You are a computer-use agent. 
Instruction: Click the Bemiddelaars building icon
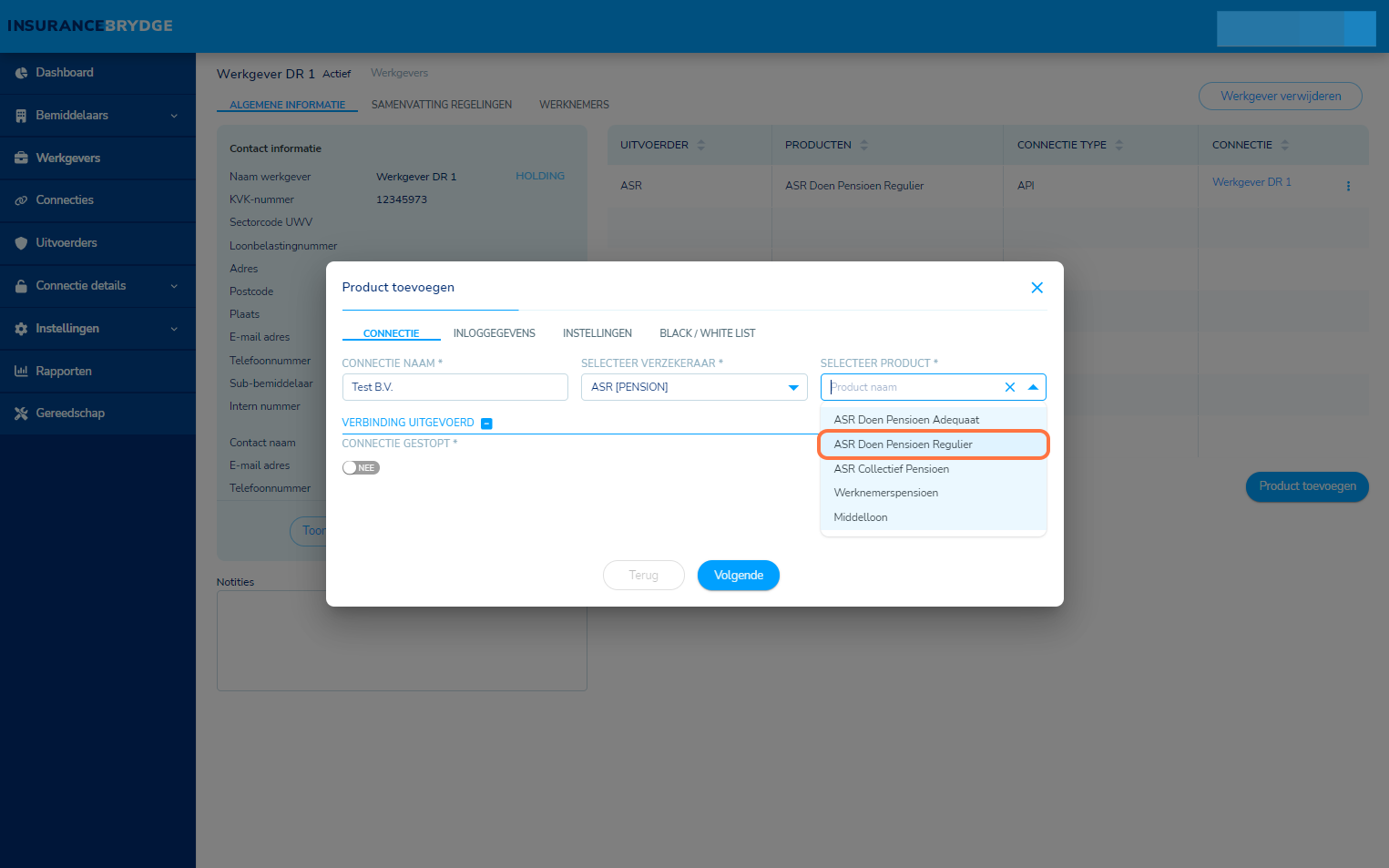(x=21, y=116)
